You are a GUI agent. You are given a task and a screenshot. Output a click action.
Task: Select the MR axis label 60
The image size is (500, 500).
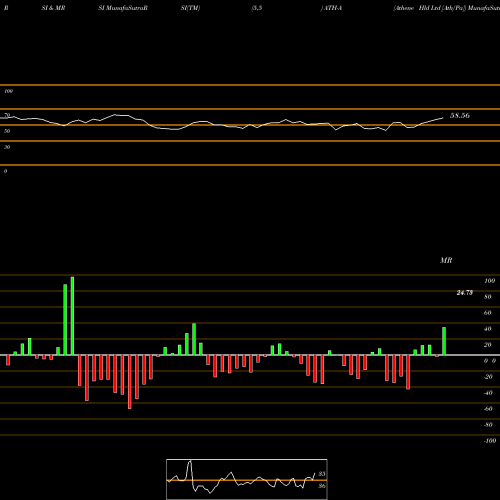pyautogui.click(x=487, y=313)
